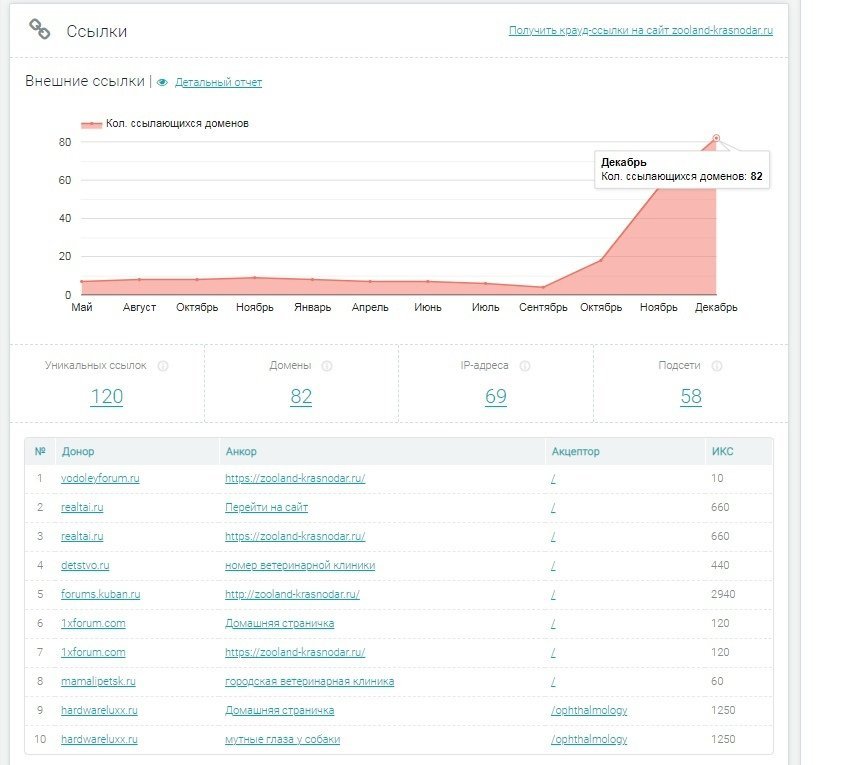Click the ИКС value 2940

point(723,594)
